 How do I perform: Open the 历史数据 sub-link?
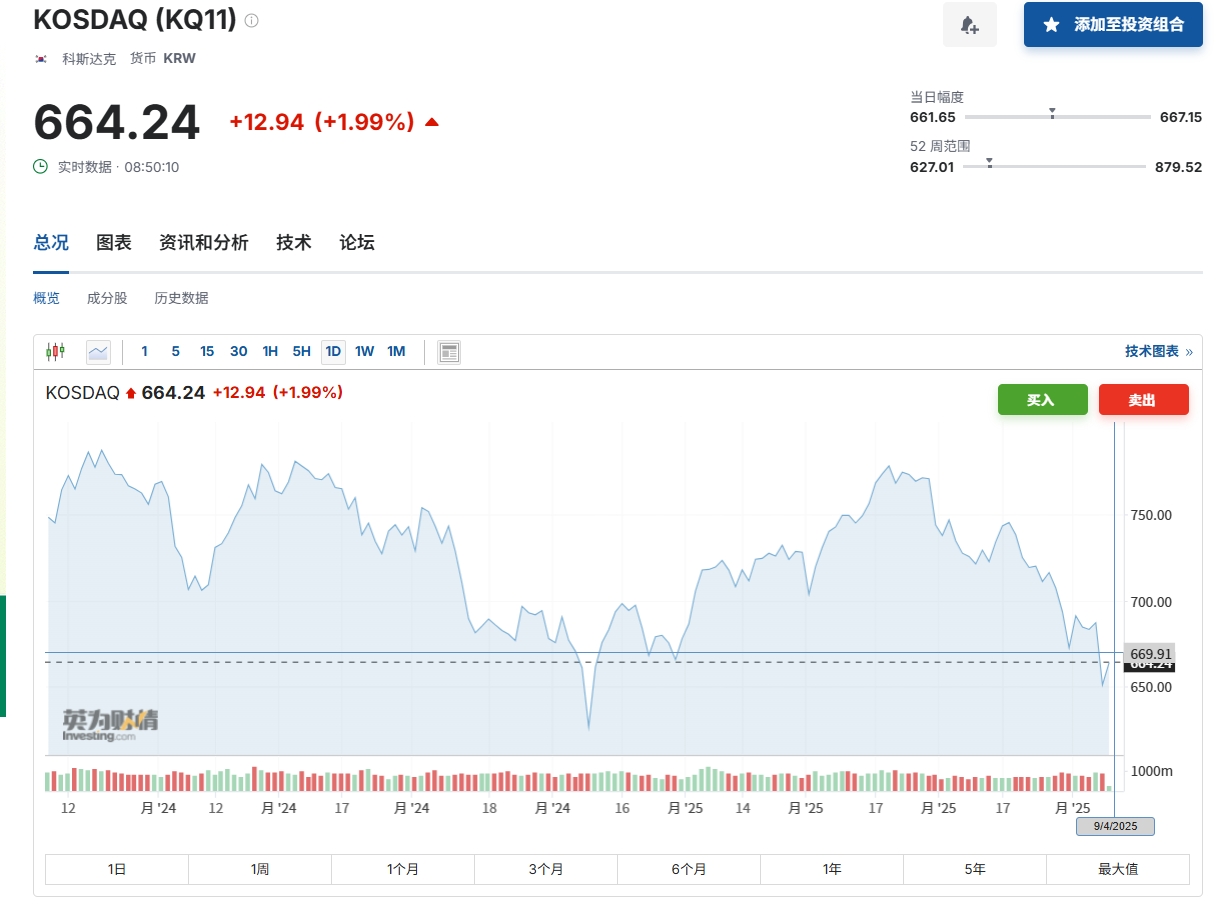[x=181, y=298]
